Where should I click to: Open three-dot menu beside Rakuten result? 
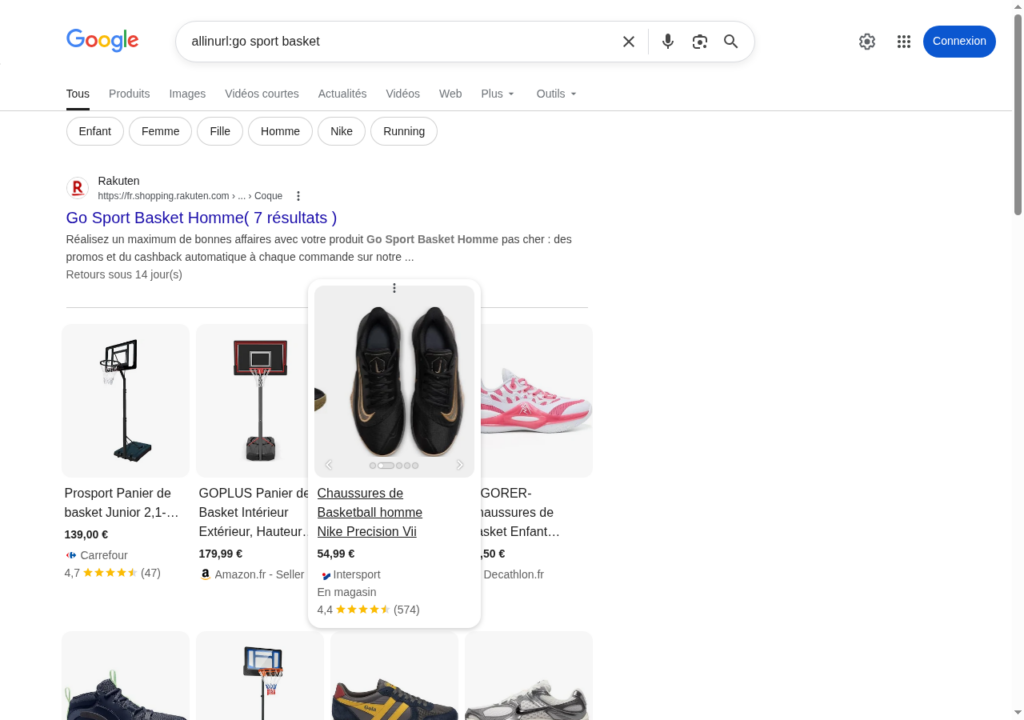(x=298, y=196)
